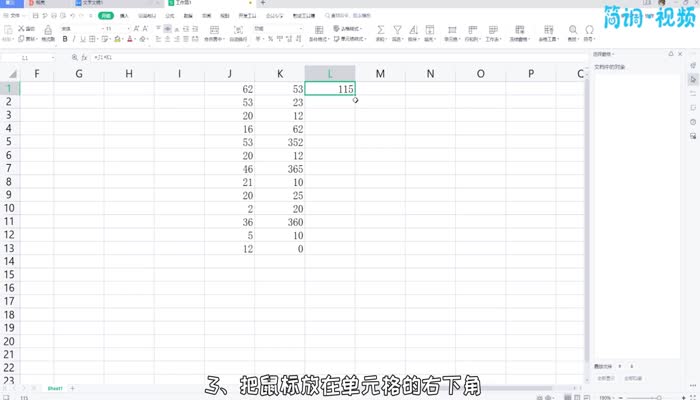Open the Insert ribbon tab
Image resolution: width=700 pixels, height=400 pixels.
tap(124, 16)
